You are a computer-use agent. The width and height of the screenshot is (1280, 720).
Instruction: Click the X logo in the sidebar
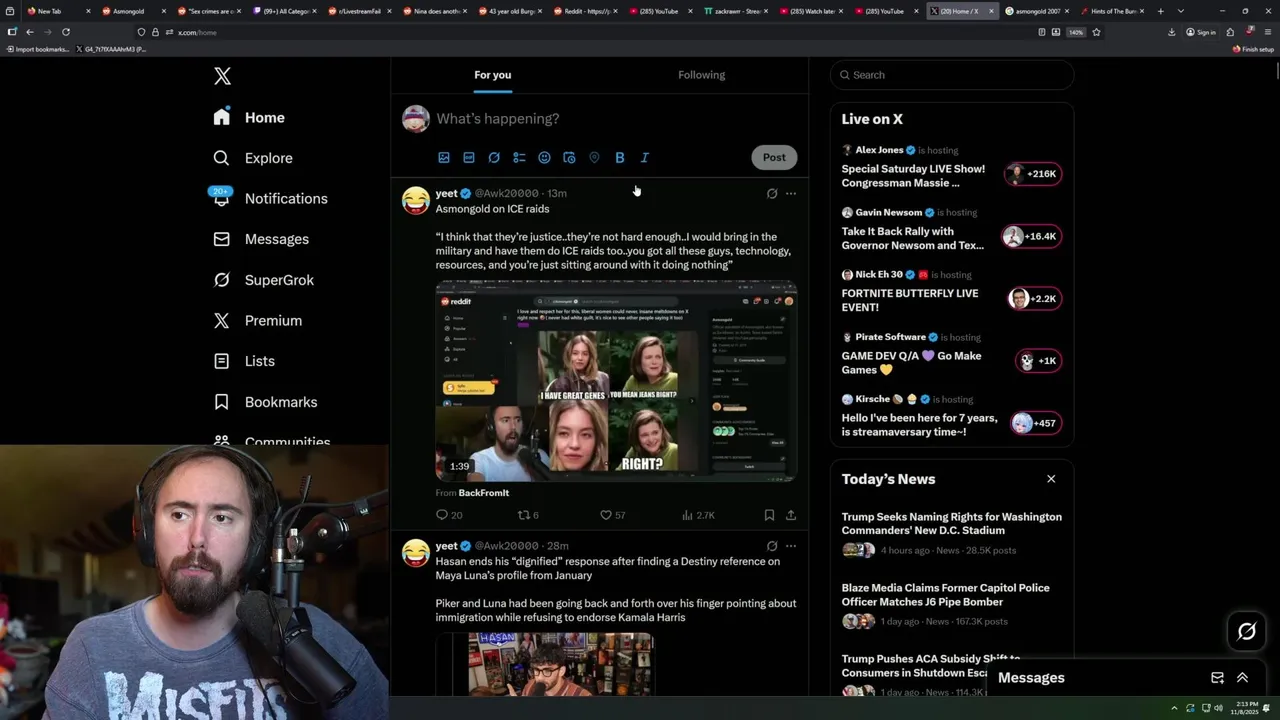(222, 76)
